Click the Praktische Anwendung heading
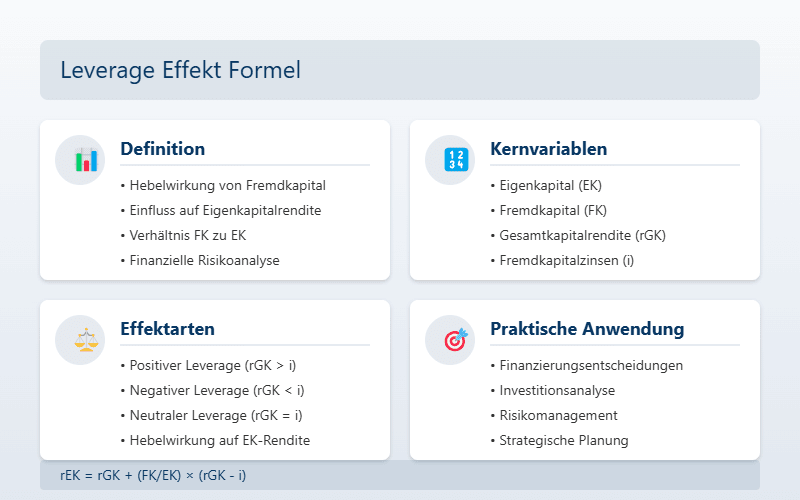 (587, 329)
